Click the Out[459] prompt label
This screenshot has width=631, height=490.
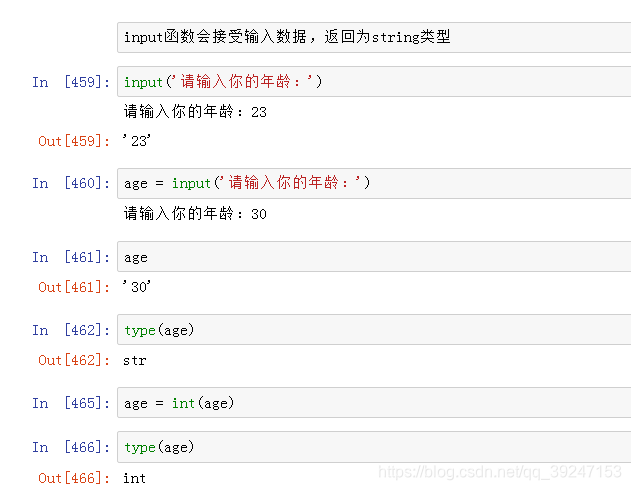click(x=74, y=141)
